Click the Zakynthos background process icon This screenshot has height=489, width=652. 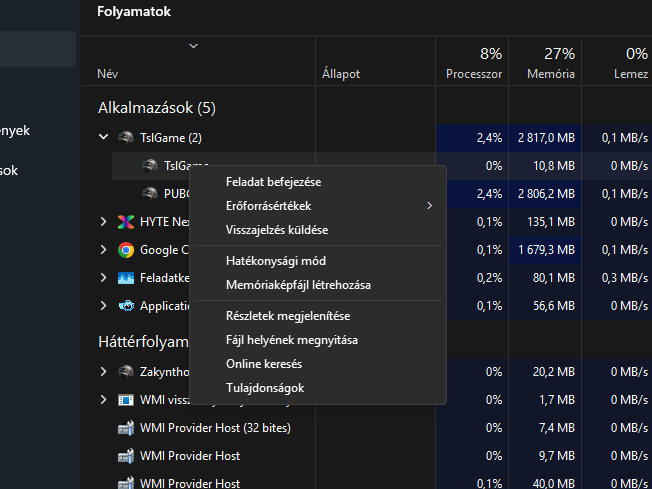[x=126, y=372]
